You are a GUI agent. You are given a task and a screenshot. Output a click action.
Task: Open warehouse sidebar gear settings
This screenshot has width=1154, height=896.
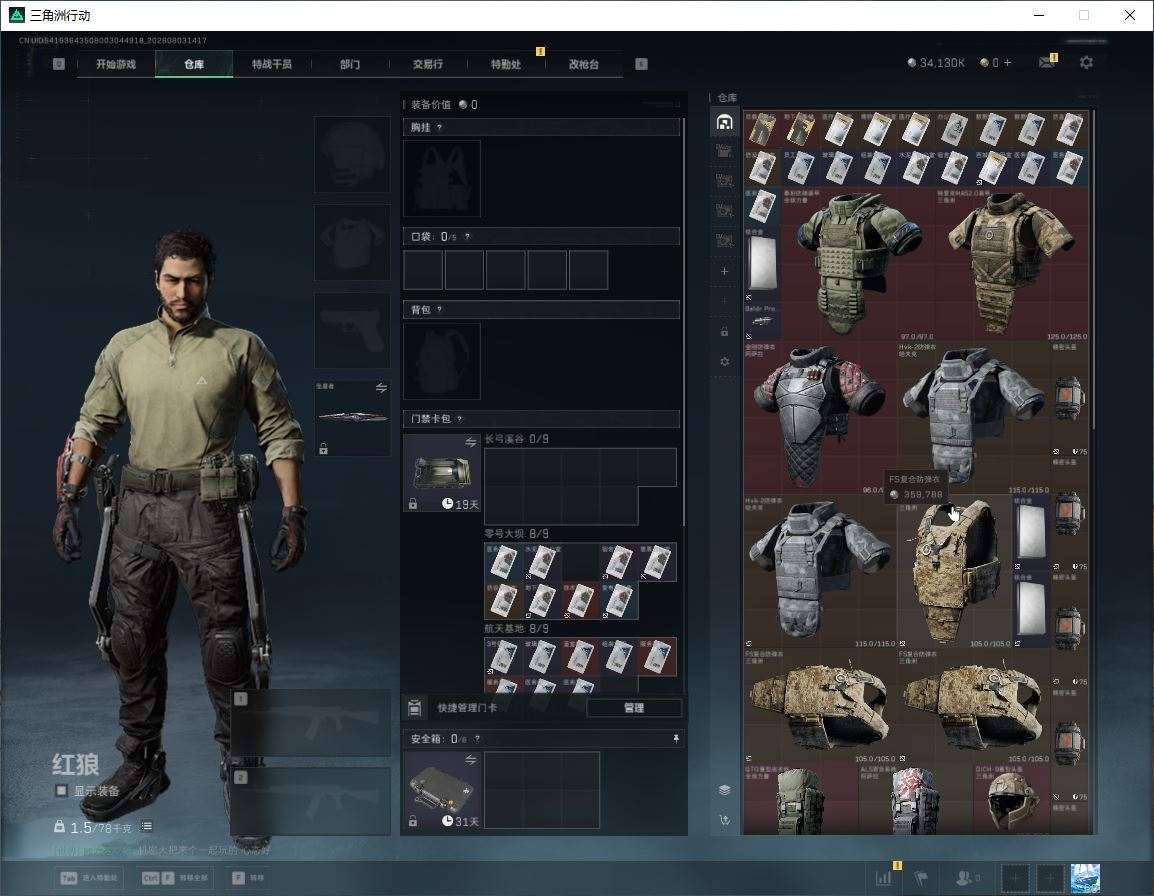point(724,361)
